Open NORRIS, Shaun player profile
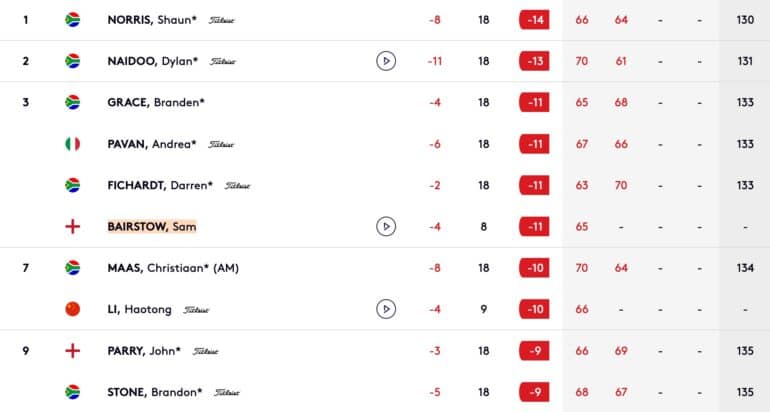The width and height of the screenshot is (770, 412). [x=152, y=20]
